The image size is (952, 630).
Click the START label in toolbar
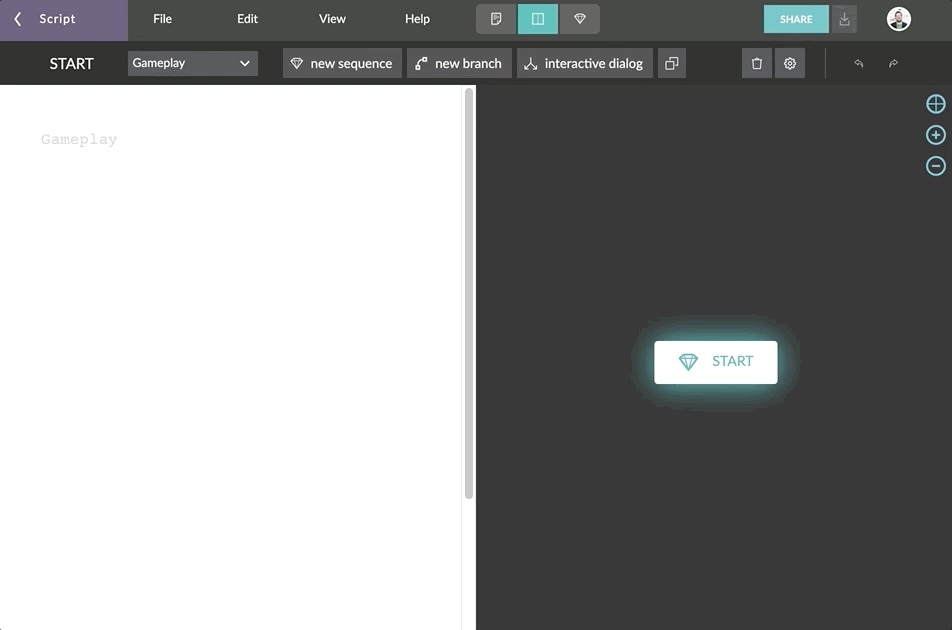point(72,64)
